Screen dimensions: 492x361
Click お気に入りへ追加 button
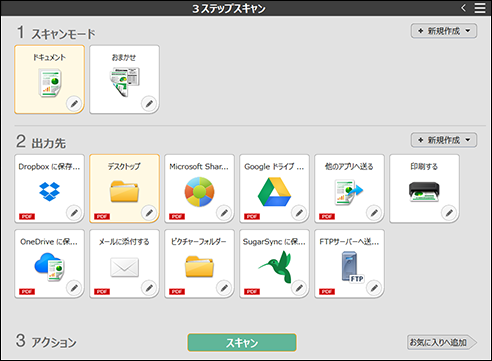pyautogui.click(x=442, y=342)
